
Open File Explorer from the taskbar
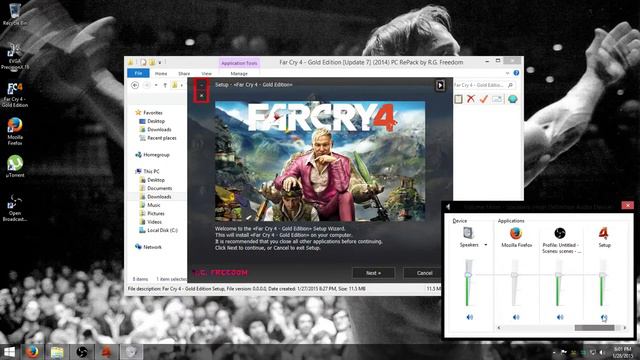[x=57, y=352]
